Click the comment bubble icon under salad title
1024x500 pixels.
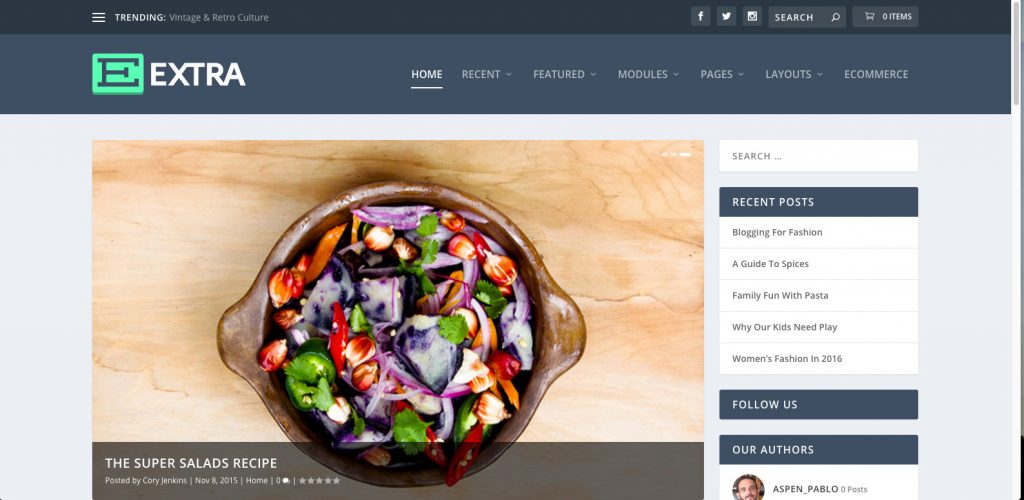click(286, 480)
